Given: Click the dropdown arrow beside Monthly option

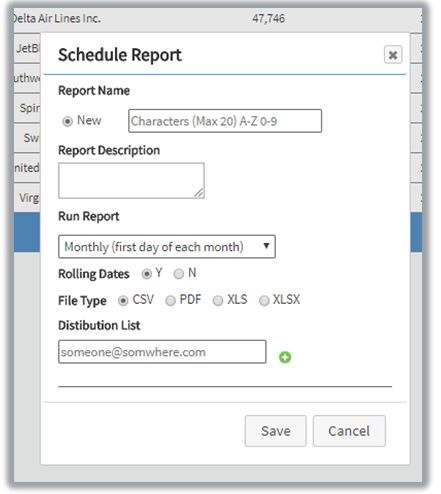Looking at the screenshot, I should click(266, 246).
